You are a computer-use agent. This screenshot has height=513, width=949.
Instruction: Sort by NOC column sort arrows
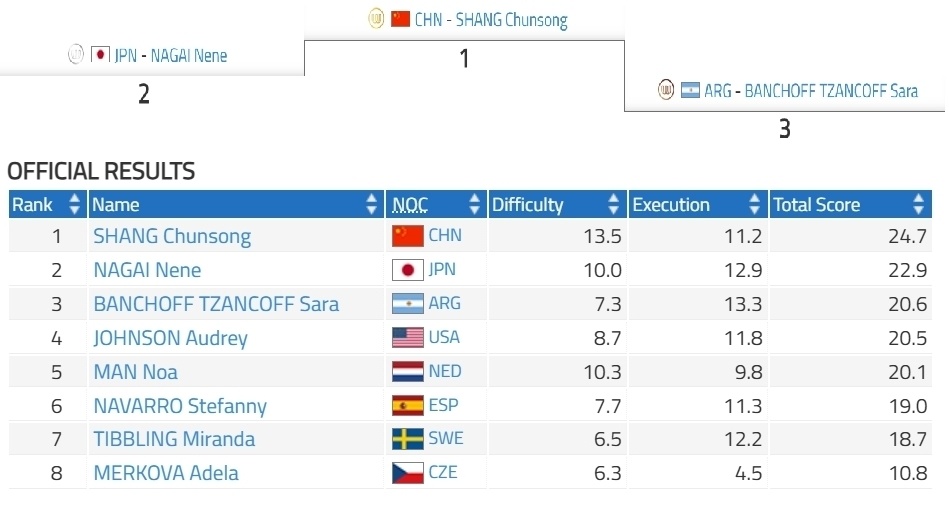pos(474,204)
